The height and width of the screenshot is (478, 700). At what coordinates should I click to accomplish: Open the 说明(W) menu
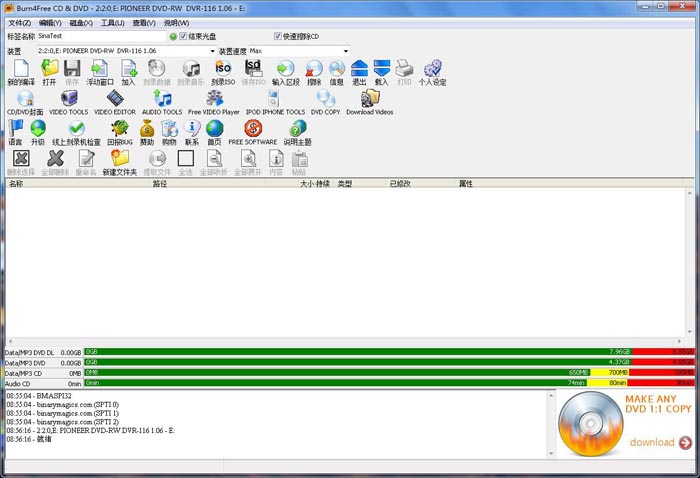pos(176,23)
